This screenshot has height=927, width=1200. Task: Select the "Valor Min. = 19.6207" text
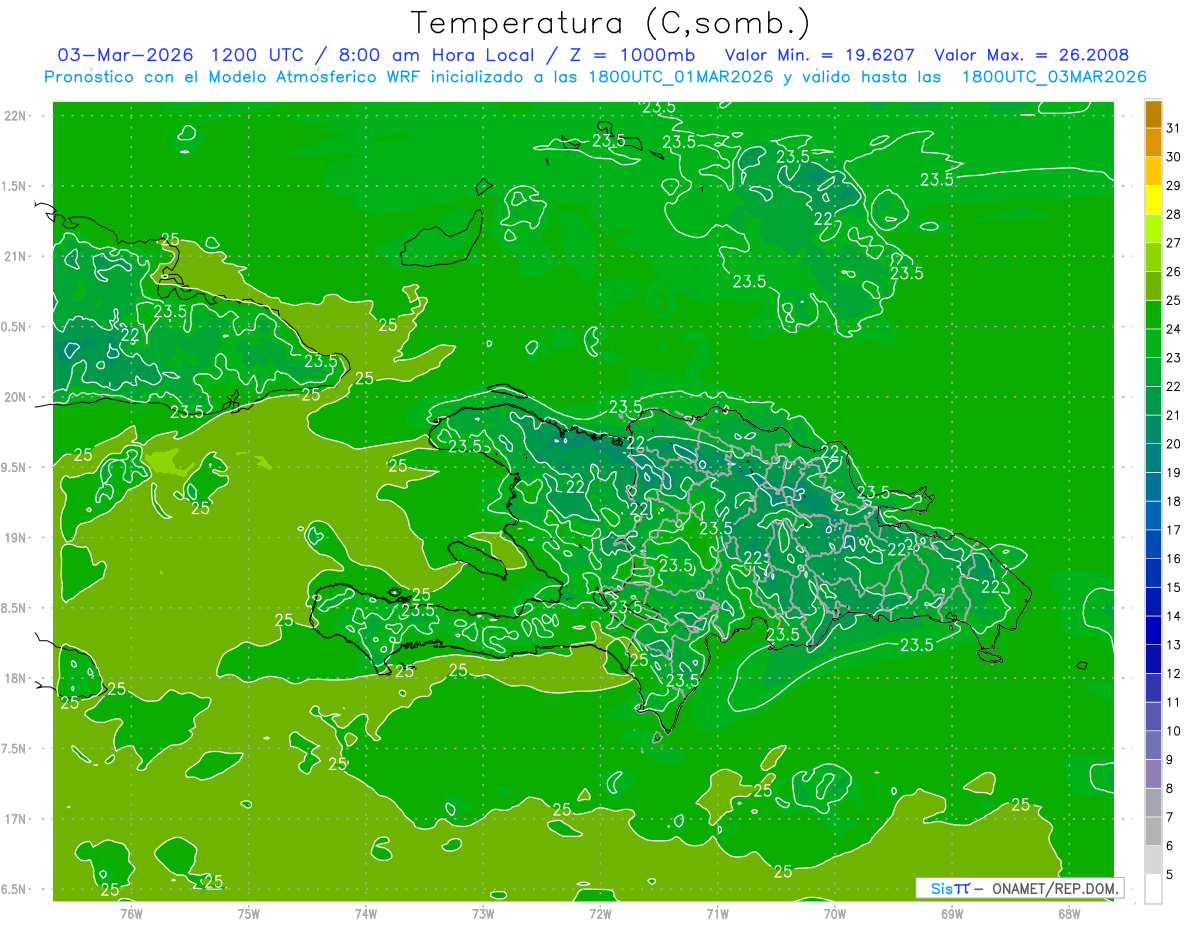[819, 55]
